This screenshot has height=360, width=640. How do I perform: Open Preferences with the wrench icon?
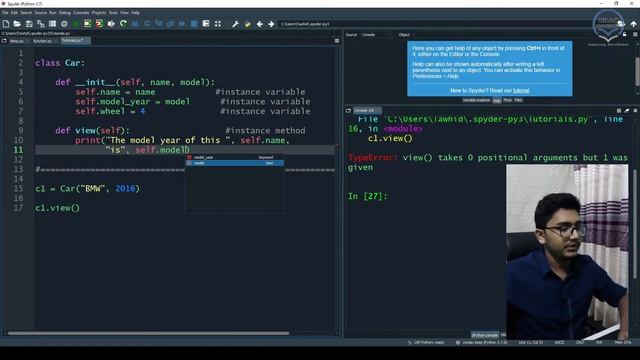point(236,24)
